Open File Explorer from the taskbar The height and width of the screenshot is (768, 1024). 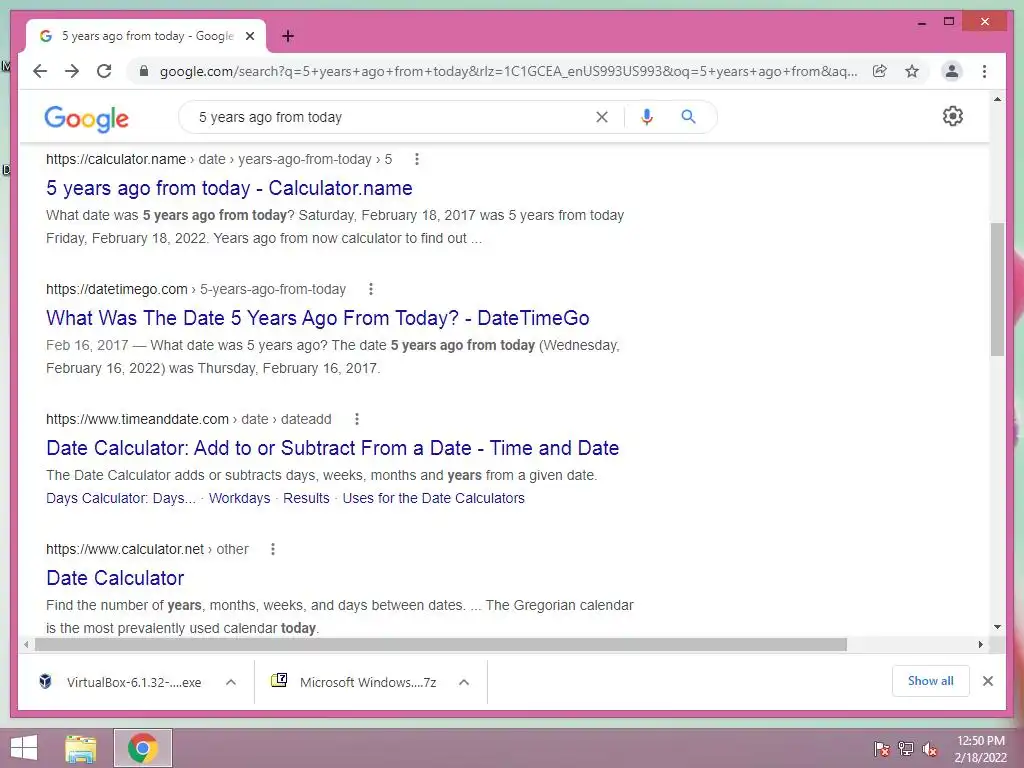click(x=81, y=748)
